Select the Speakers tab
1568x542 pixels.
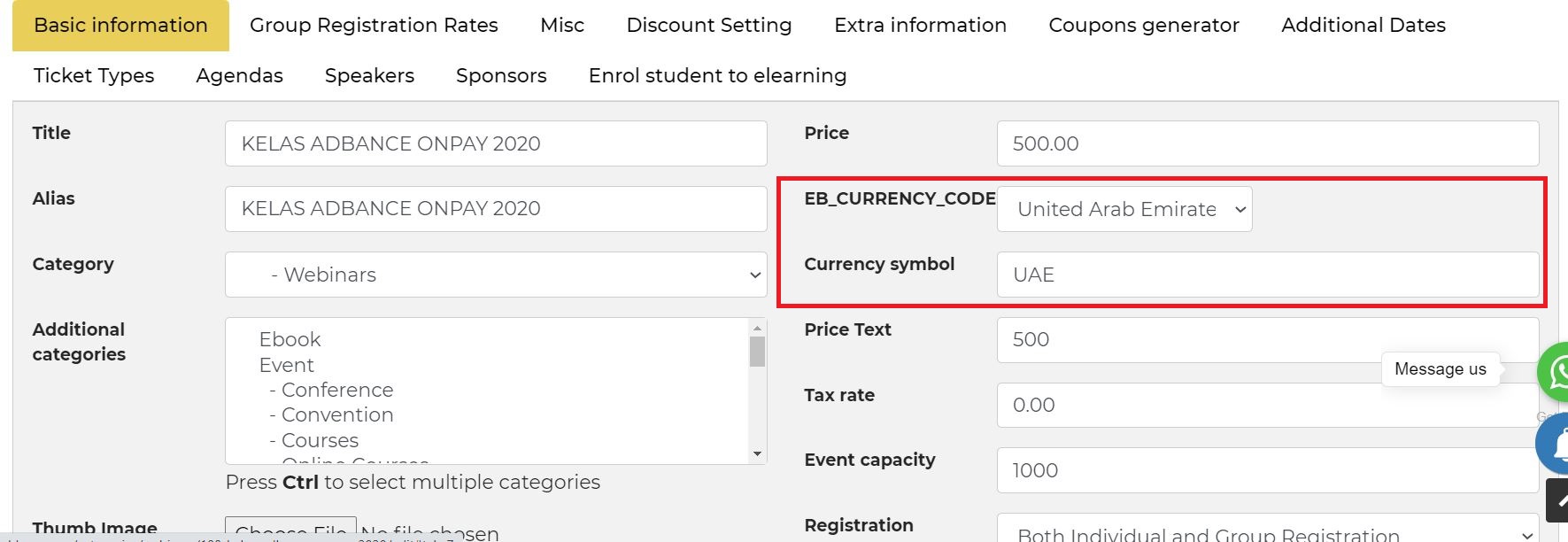click(369, 76)
